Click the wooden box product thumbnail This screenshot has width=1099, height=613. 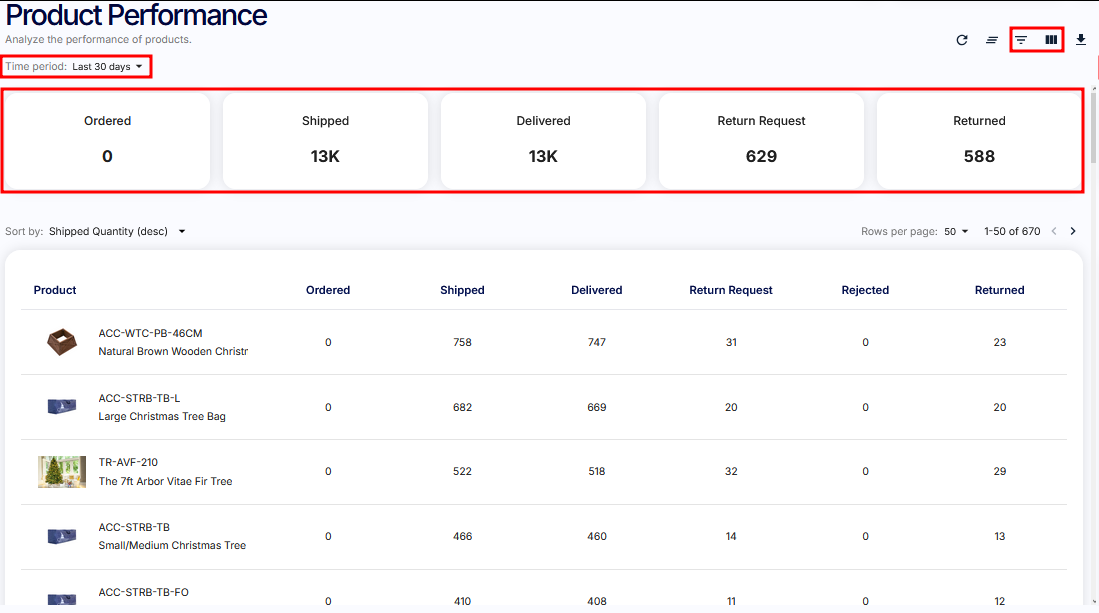coord(62,342)
